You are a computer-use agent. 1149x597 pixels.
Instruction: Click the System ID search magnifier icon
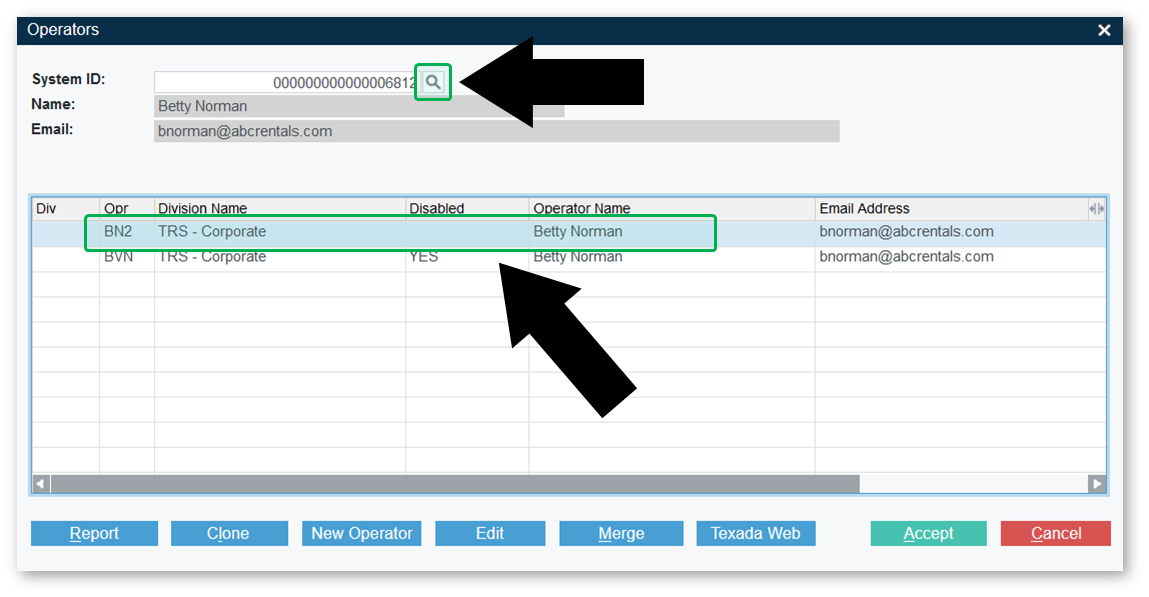pos(433,82)
